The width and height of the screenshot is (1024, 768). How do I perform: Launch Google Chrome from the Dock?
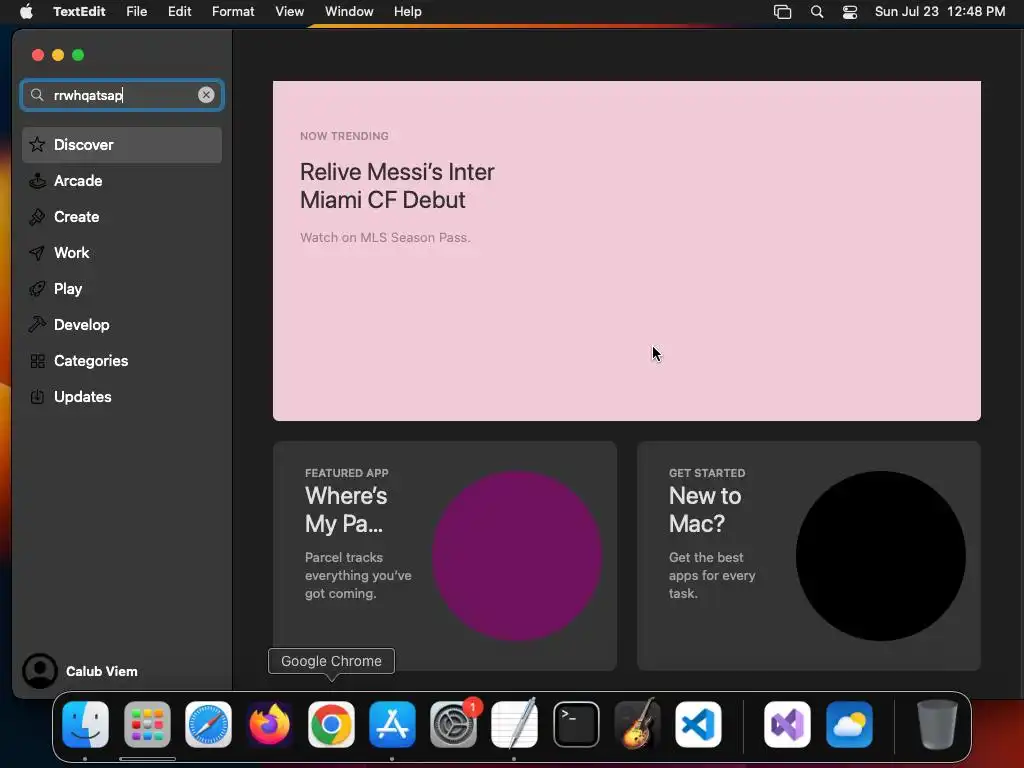pyautogui.click(x=331, y=724)
